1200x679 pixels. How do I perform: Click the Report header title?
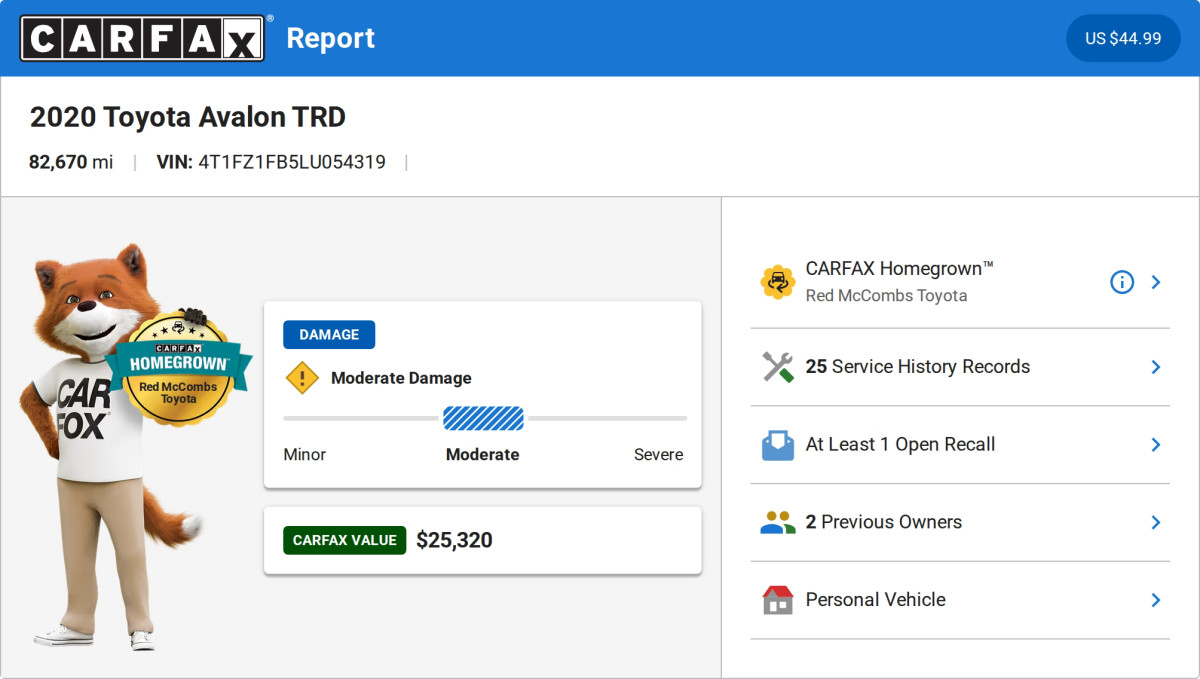[x=331, y=38]
